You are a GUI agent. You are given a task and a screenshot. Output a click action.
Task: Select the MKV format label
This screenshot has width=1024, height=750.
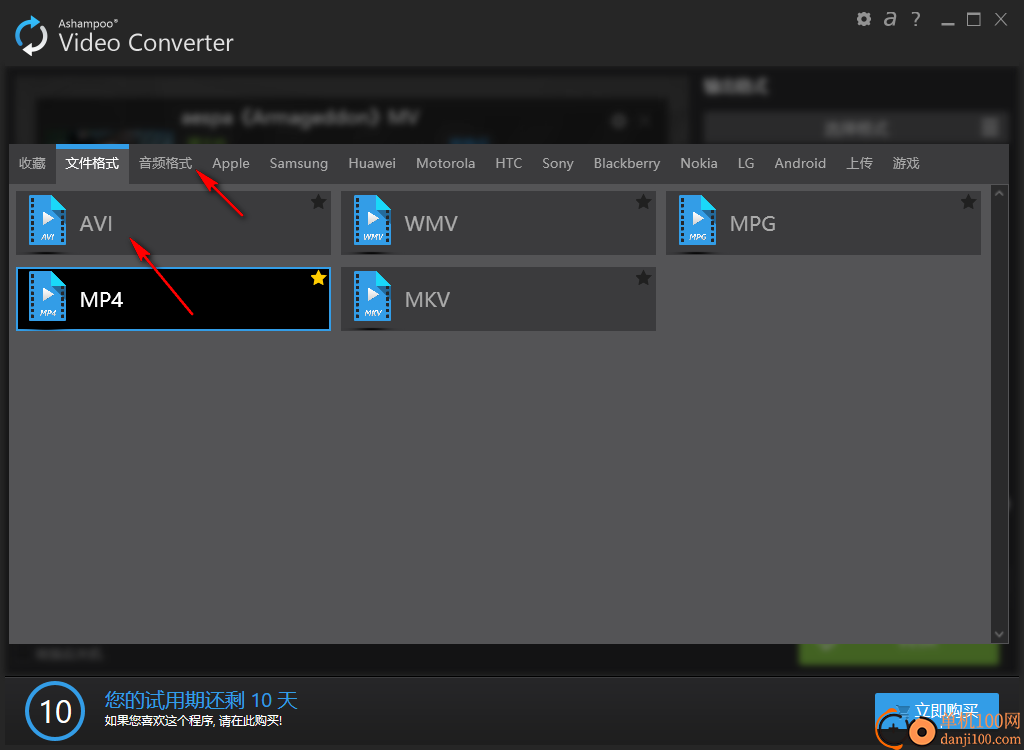(427, 299)
